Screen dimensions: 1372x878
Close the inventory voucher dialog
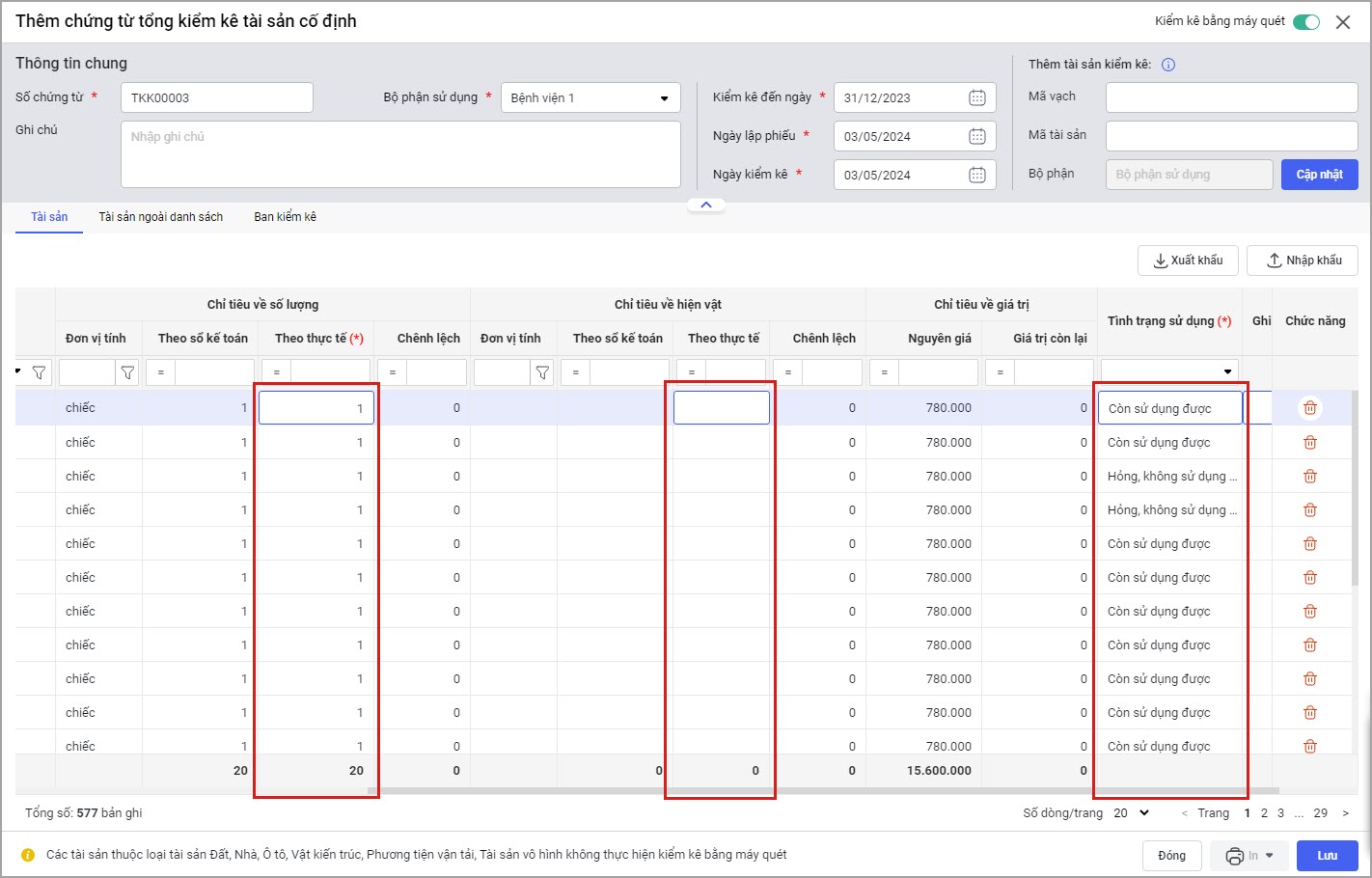(1342, 22)
